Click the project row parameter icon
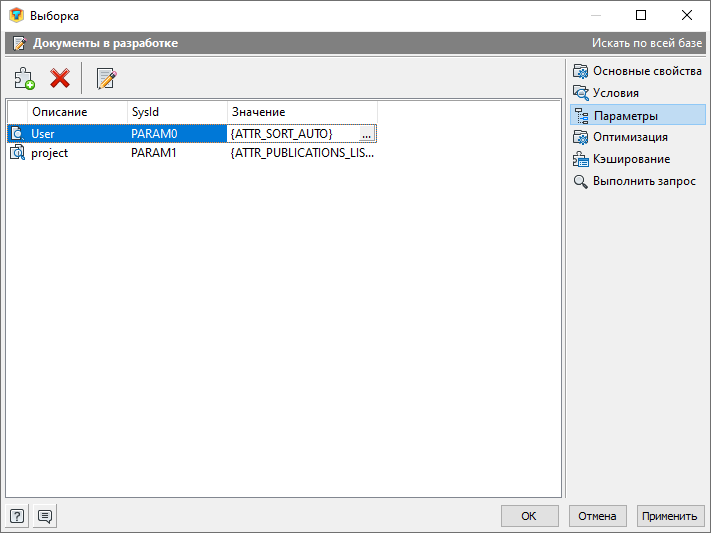Screen dimensions: 711x533 point(17,153)
